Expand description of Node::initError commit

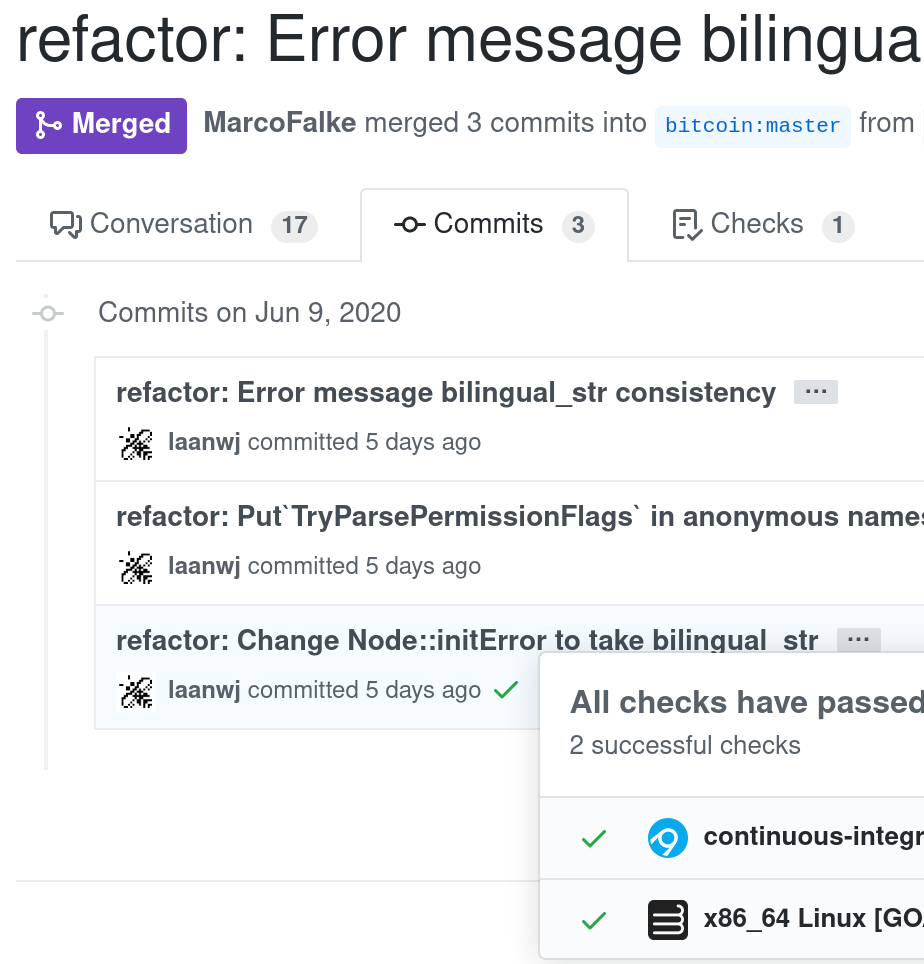click(859, 640)
